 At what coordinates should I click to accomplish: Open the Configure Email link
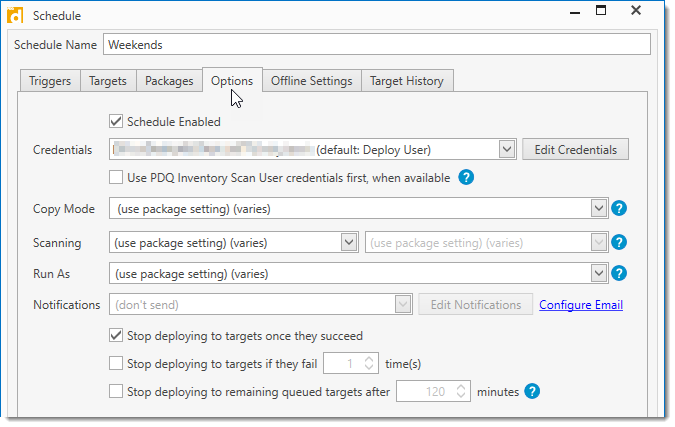580,305
